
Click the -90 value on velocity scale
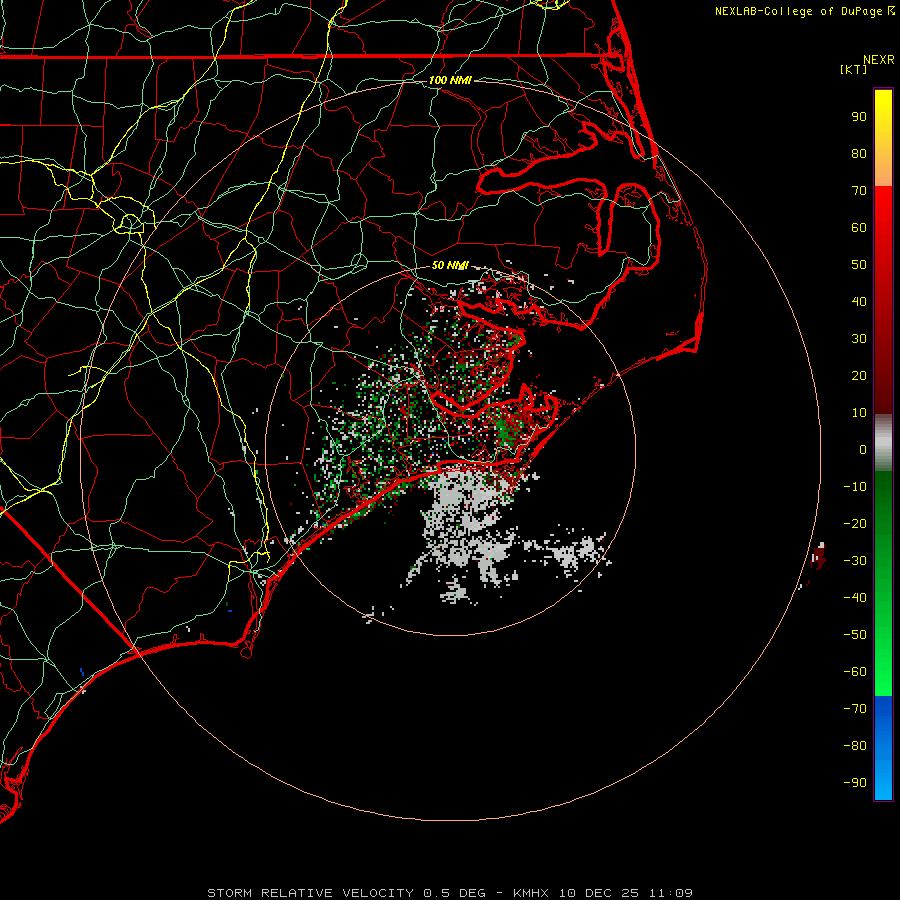pyautogui.click(x=855, y=783)
